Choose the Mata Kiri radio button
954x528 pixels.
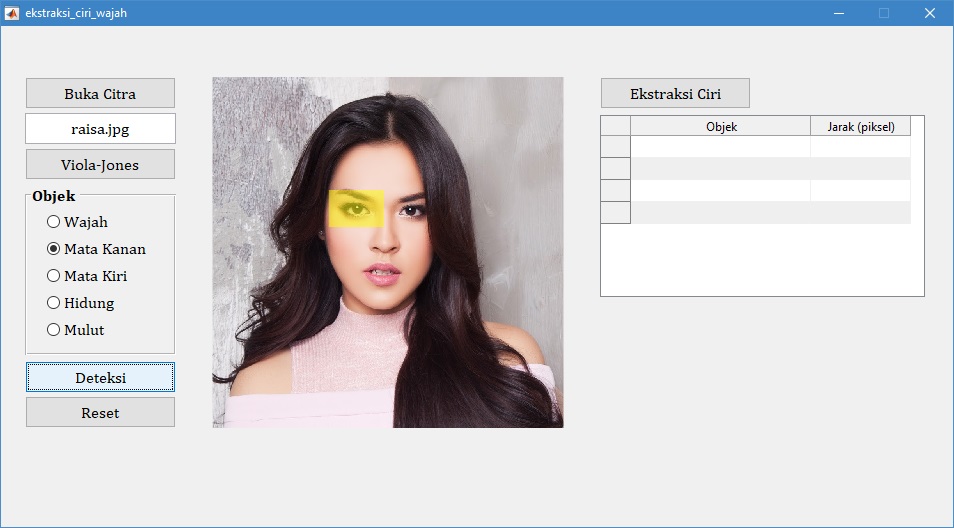point(87,276)
